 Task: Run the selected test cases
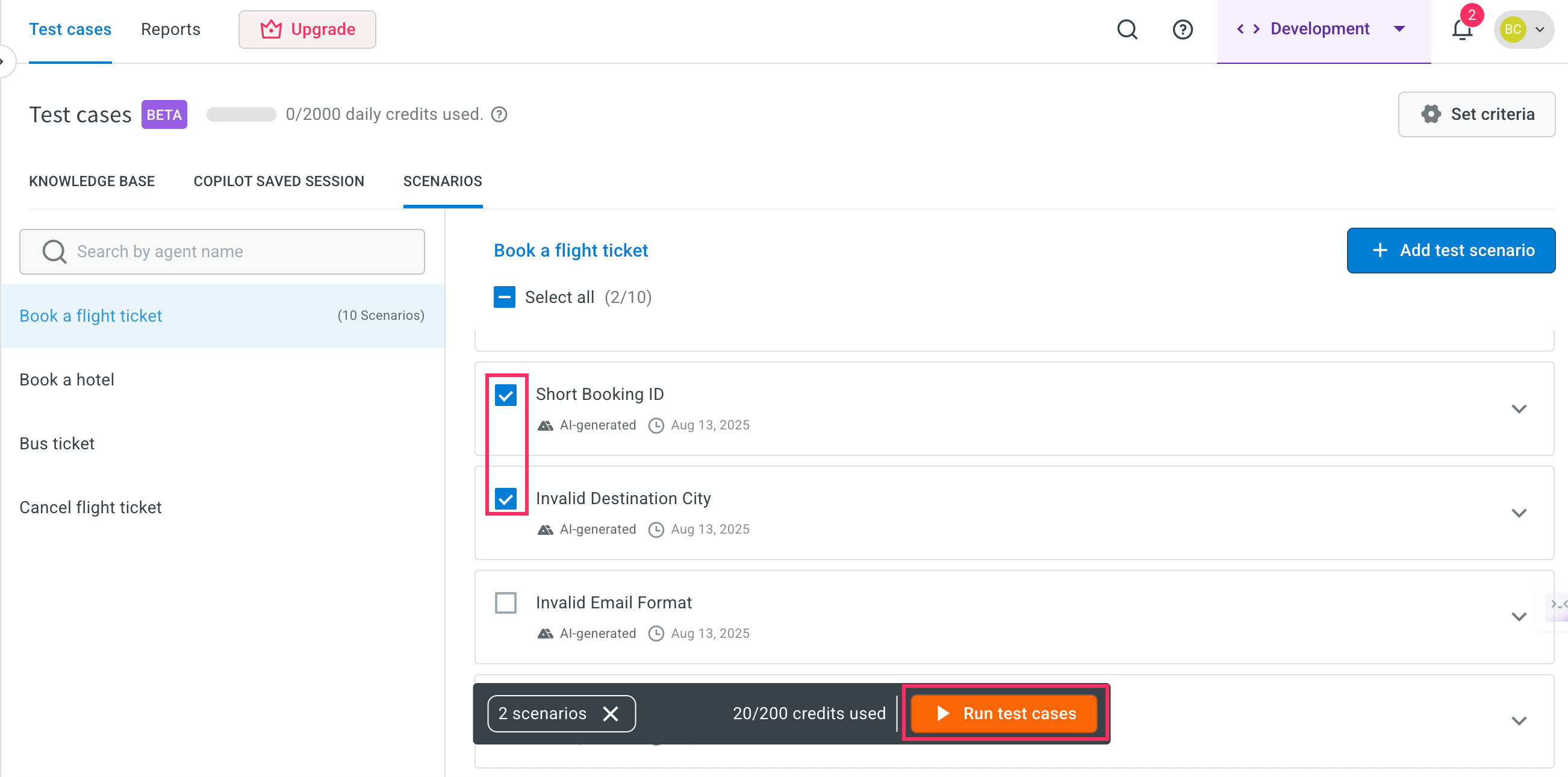[x=1006, y=714]
